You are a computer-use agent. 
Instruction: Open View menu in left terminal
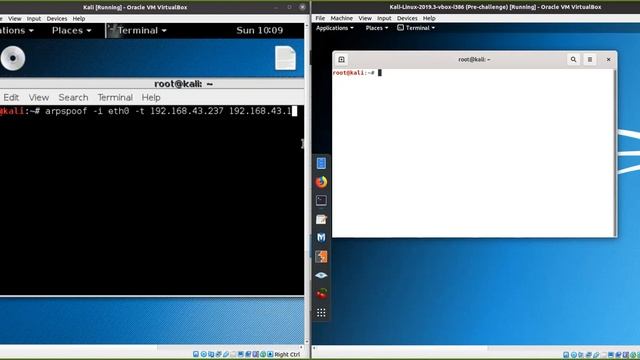click(39, 98)
